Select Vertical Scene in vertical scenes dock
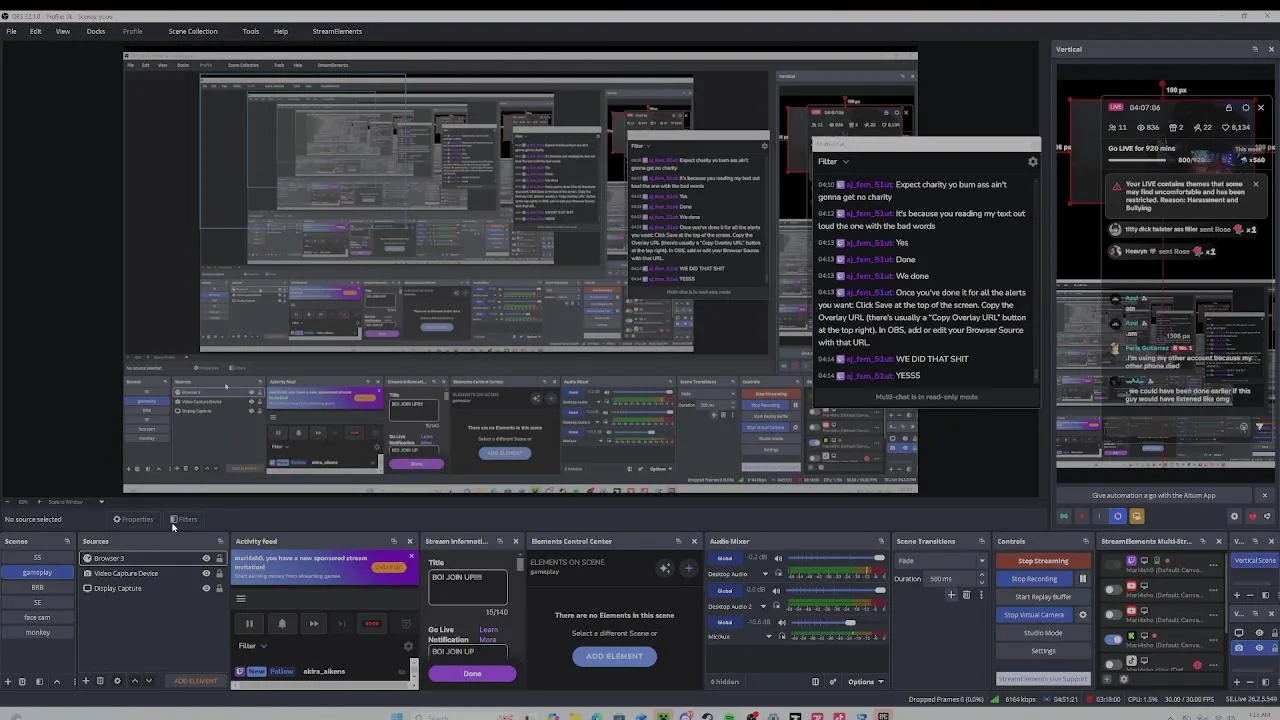Viewport: 1280px width, 720px height. pos(1254,561)
